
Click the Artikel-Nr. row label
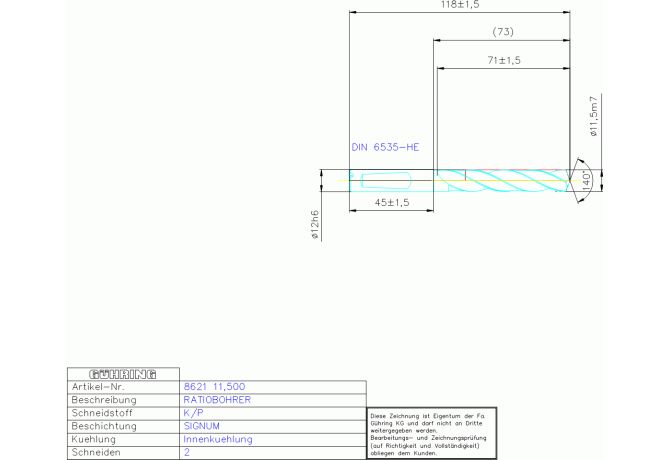pos(98,386)
